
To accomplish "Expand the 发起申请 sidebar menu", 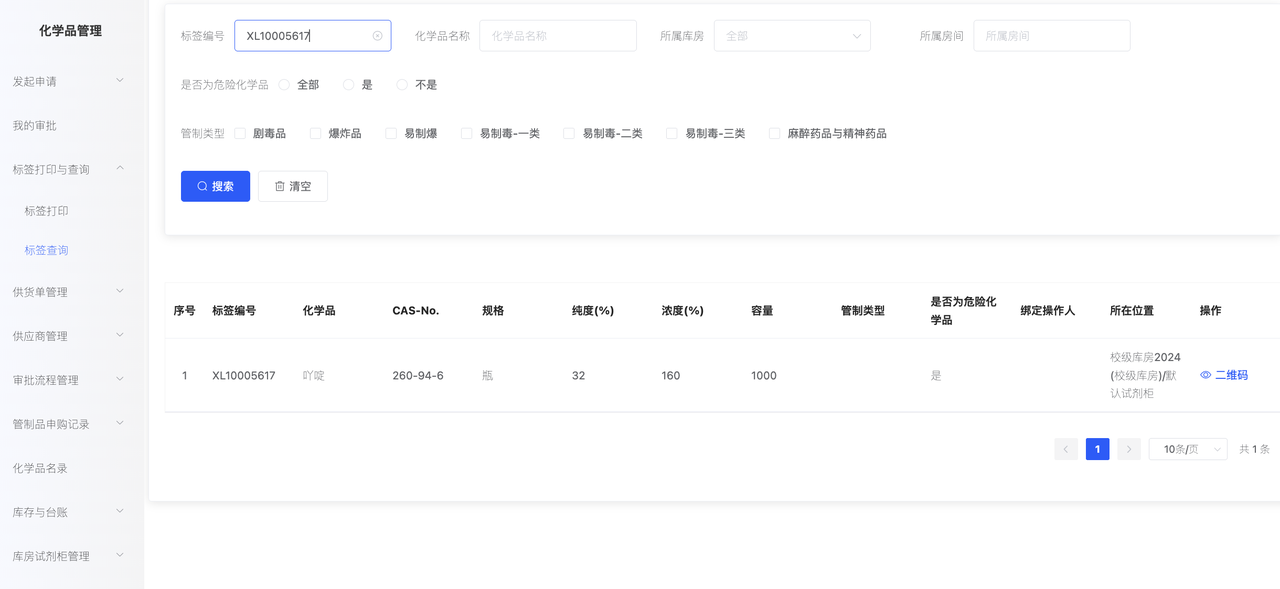I will click(68, 81).
